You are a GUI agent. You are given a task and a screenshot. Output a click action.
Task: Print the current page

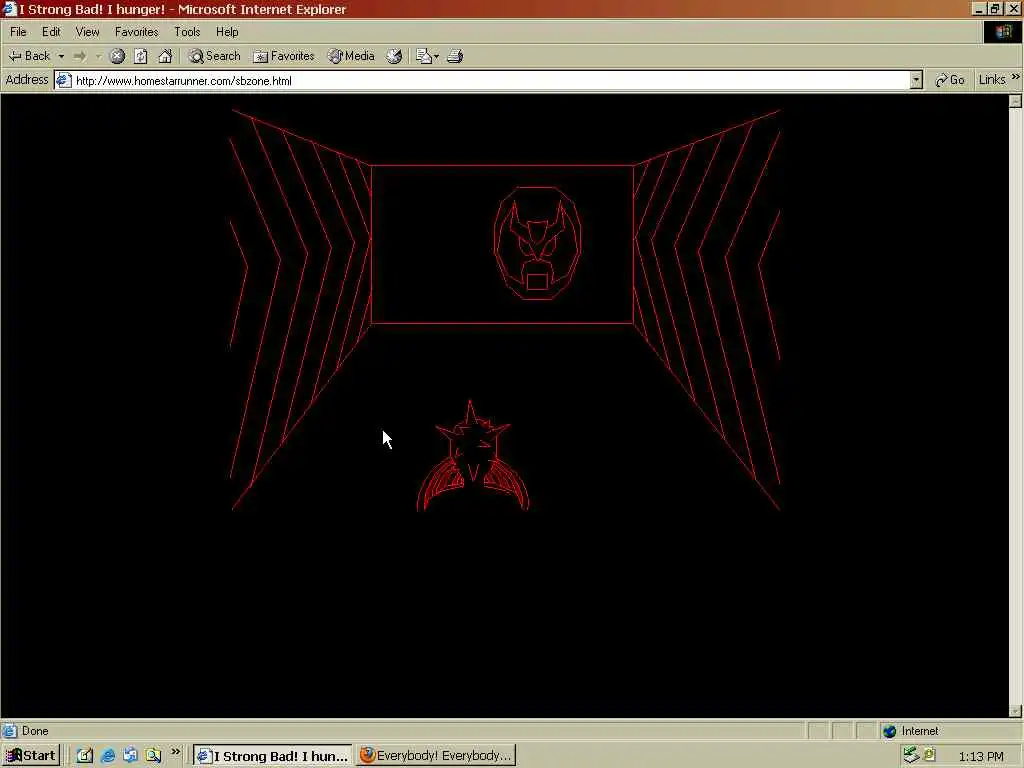[x=455, y=56]
